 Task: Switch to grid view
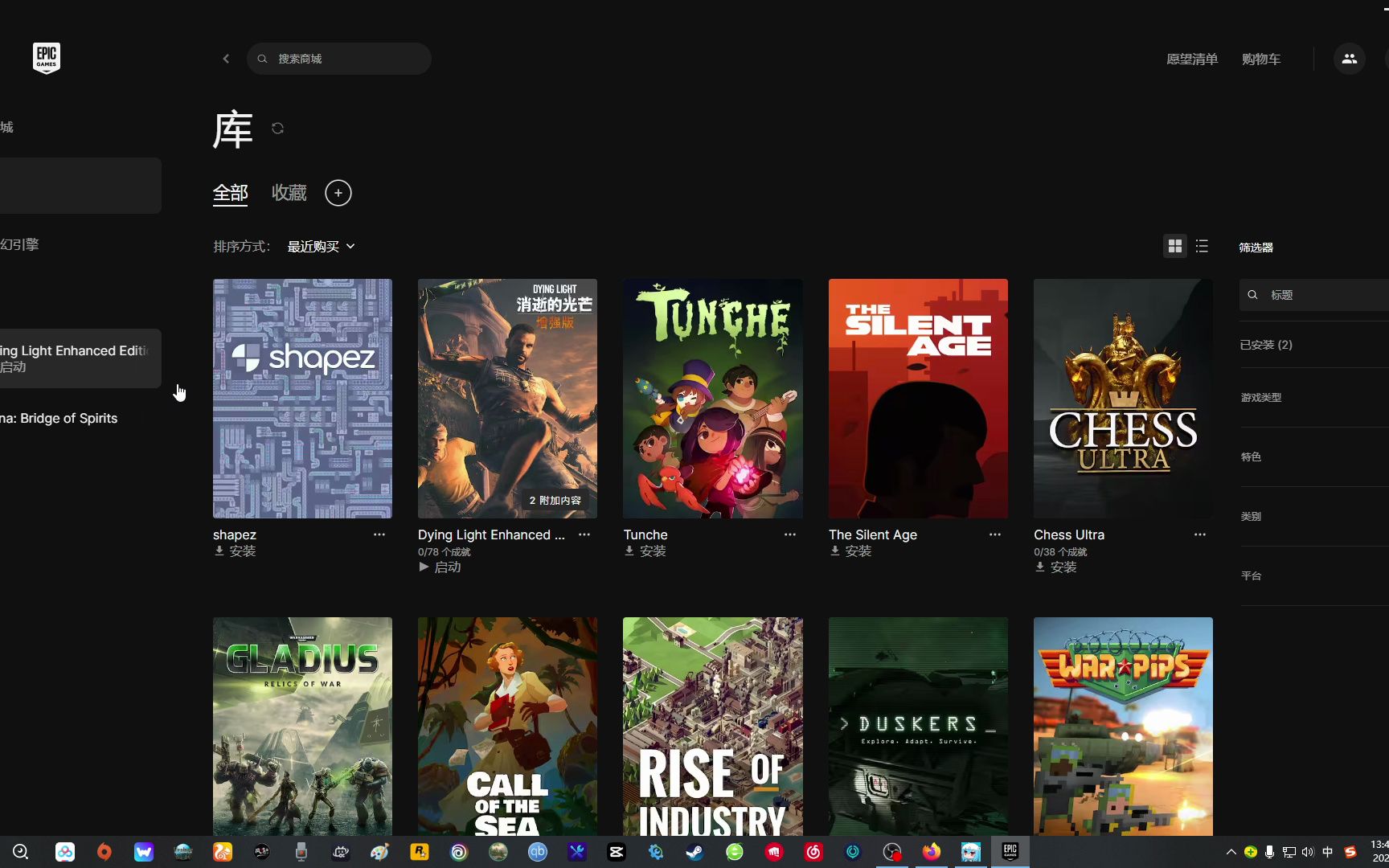[x=1175, y=246]
